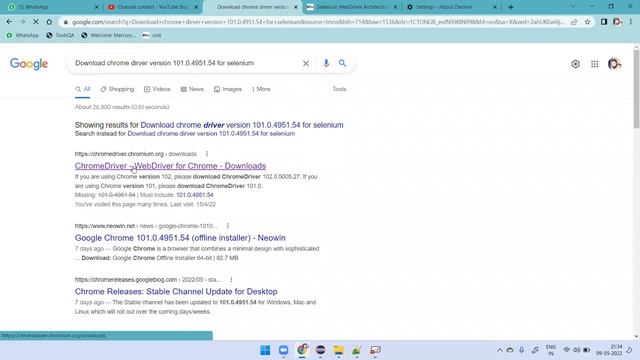Open ChromeDriver - WebDriver for Chrome - Downloads
The height and width of the screenshot is (360, 640).
click(x=170, y=166)
